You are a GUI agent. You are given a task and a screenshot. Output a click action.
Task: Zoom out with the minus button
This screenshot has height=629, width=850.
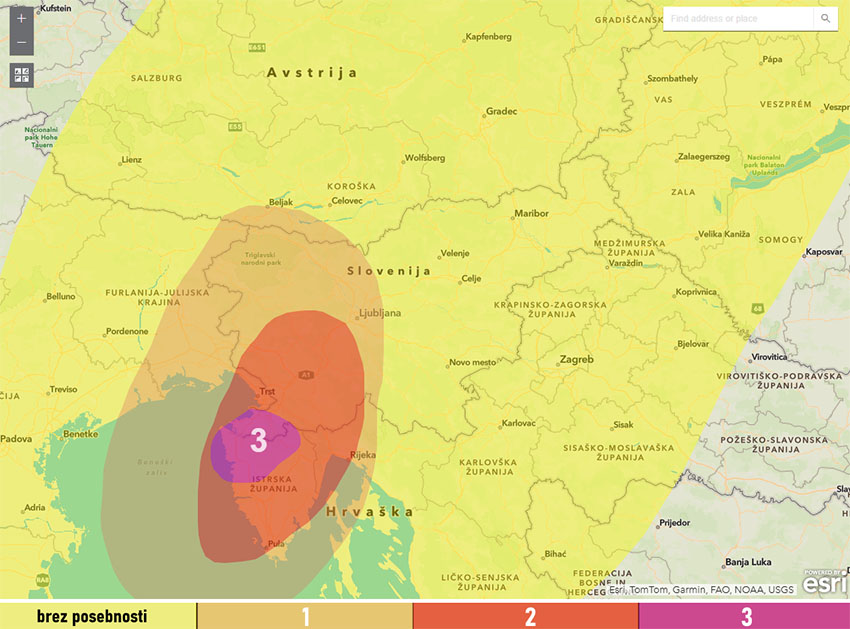pyautogui.click(x=21, y=43)
